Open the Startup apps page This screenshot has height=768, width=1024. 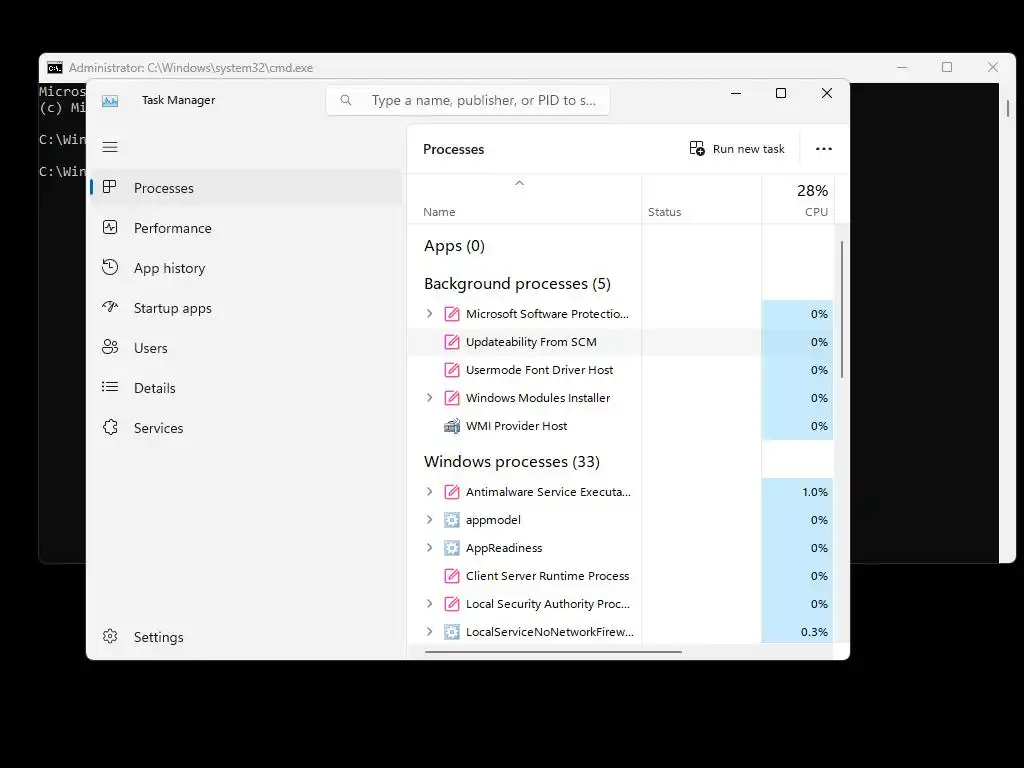point(247,308)
